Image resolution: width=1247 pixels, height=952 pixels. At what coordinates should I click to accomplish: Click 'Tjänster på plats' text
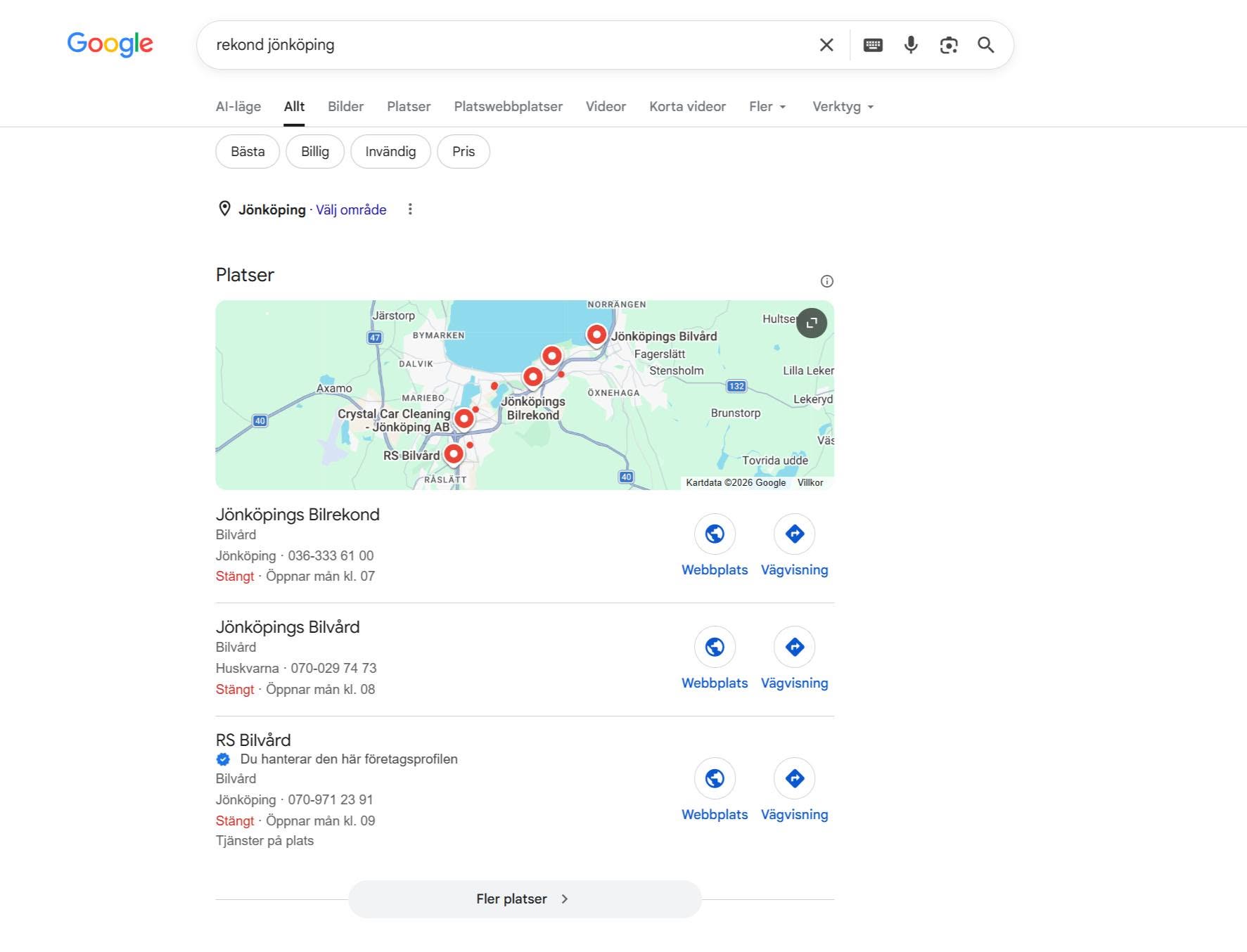(264, 841)
